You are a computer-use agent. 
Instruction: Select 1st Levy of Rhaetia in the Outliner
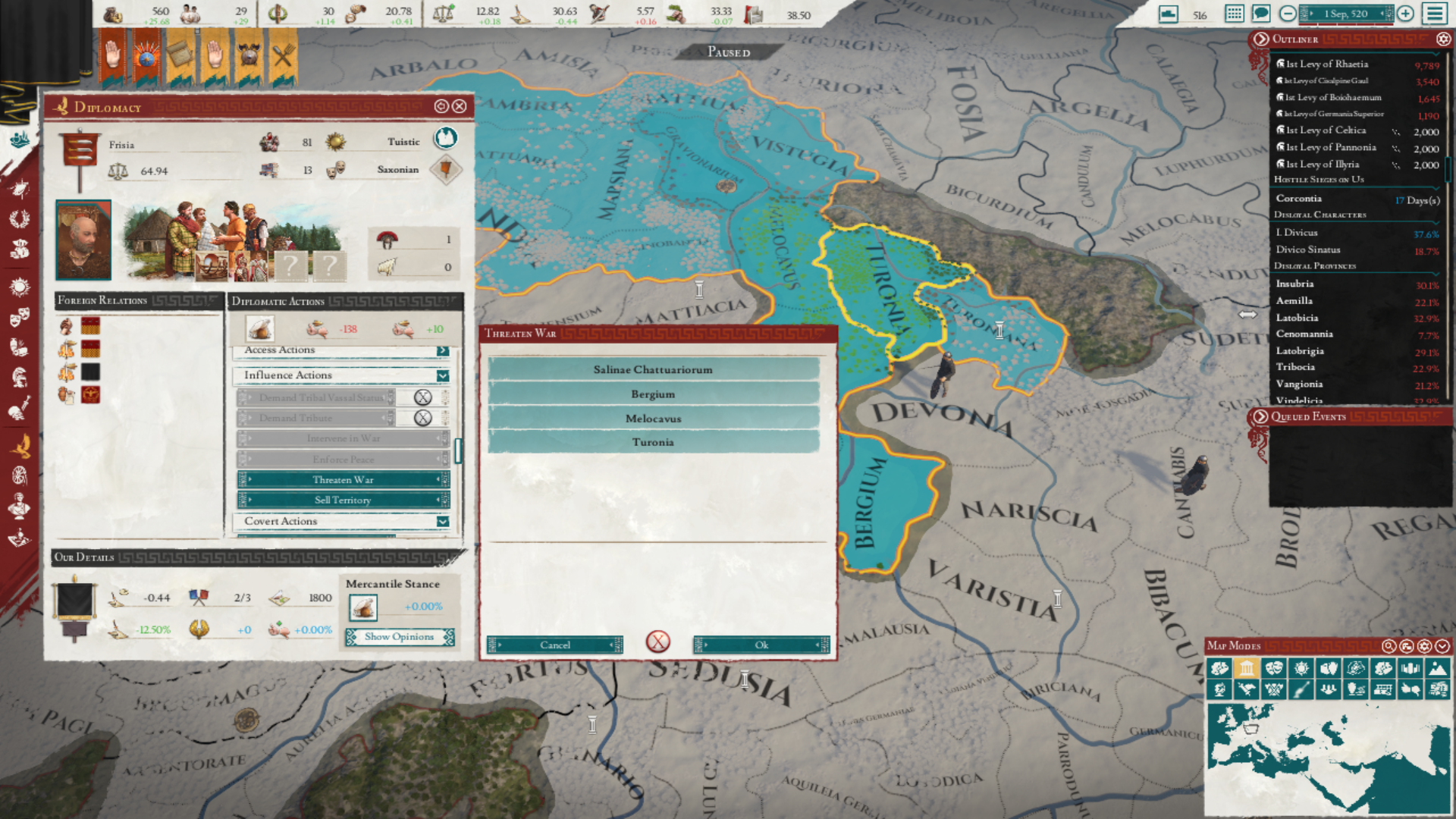click(x=1357, y=64)
